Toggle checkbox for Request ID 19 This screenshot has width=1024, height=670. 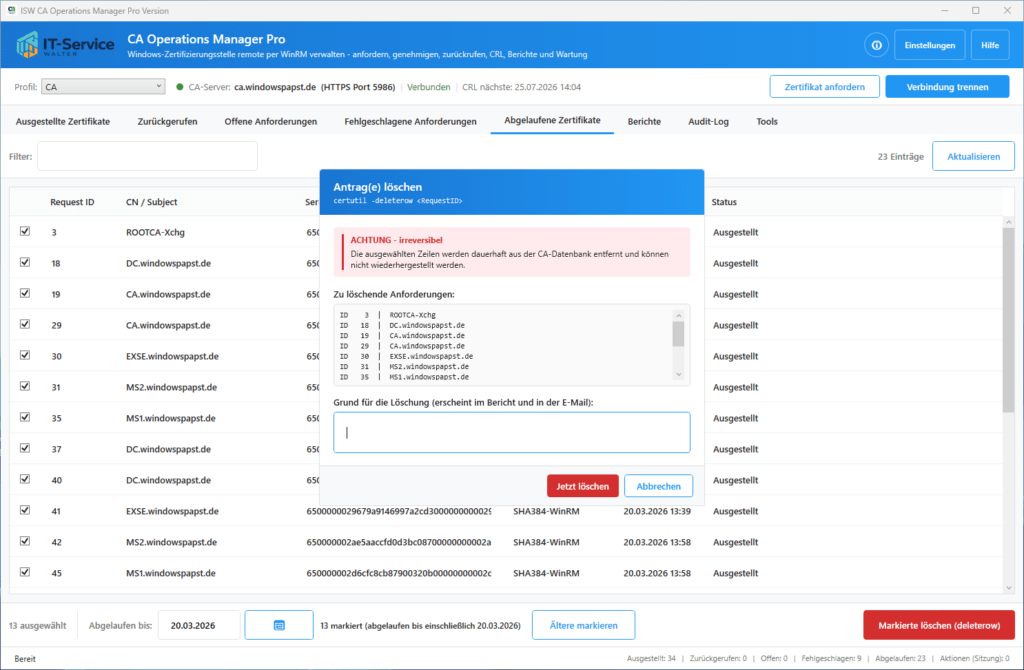[25, 293]
